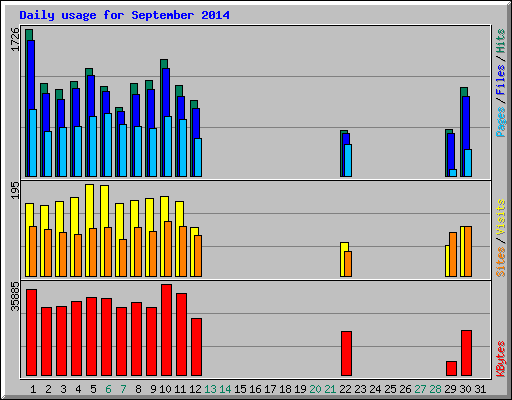Image resolution: width=512 pixels, height=400 pixels.
Task: Click the 1726 hits axis label
Action: (x=15, y=39)
